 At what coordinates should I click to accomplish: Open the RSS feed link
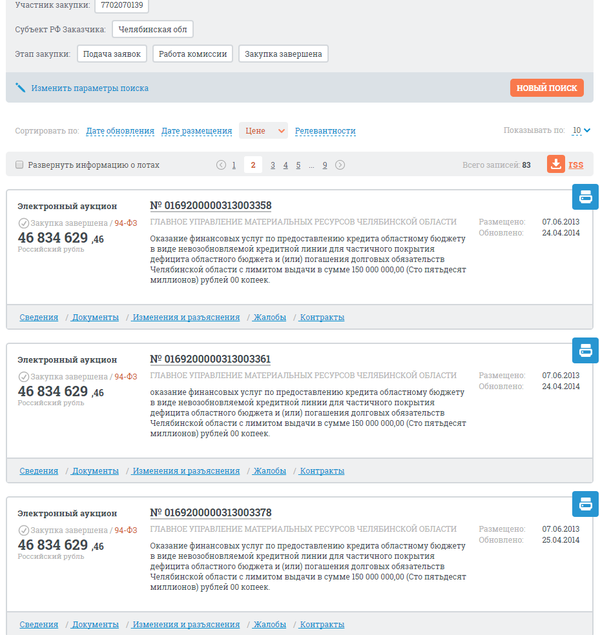click(576, 164)
